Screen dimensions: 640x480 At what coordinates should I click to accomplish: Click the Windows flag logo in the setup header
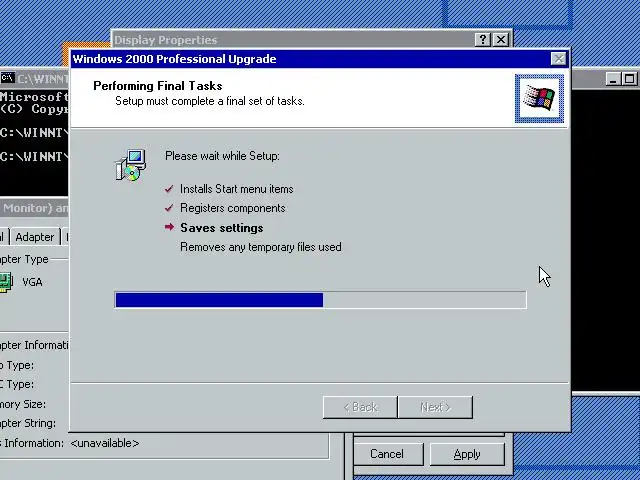coord(539,98)
